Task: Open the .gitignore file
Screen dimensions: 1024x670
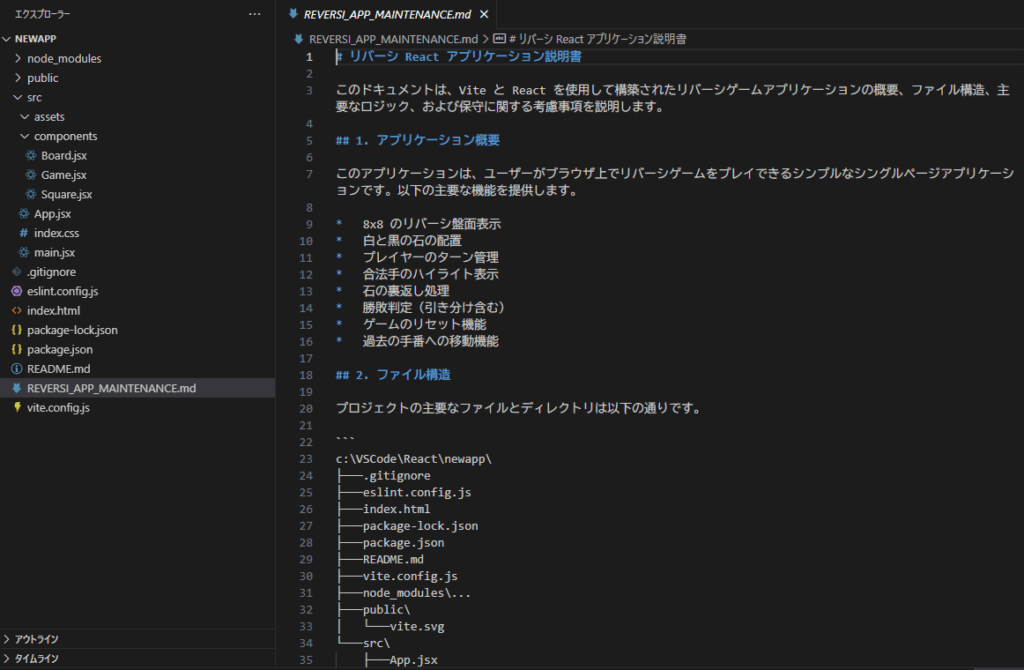Action: [x=51, y=272]
